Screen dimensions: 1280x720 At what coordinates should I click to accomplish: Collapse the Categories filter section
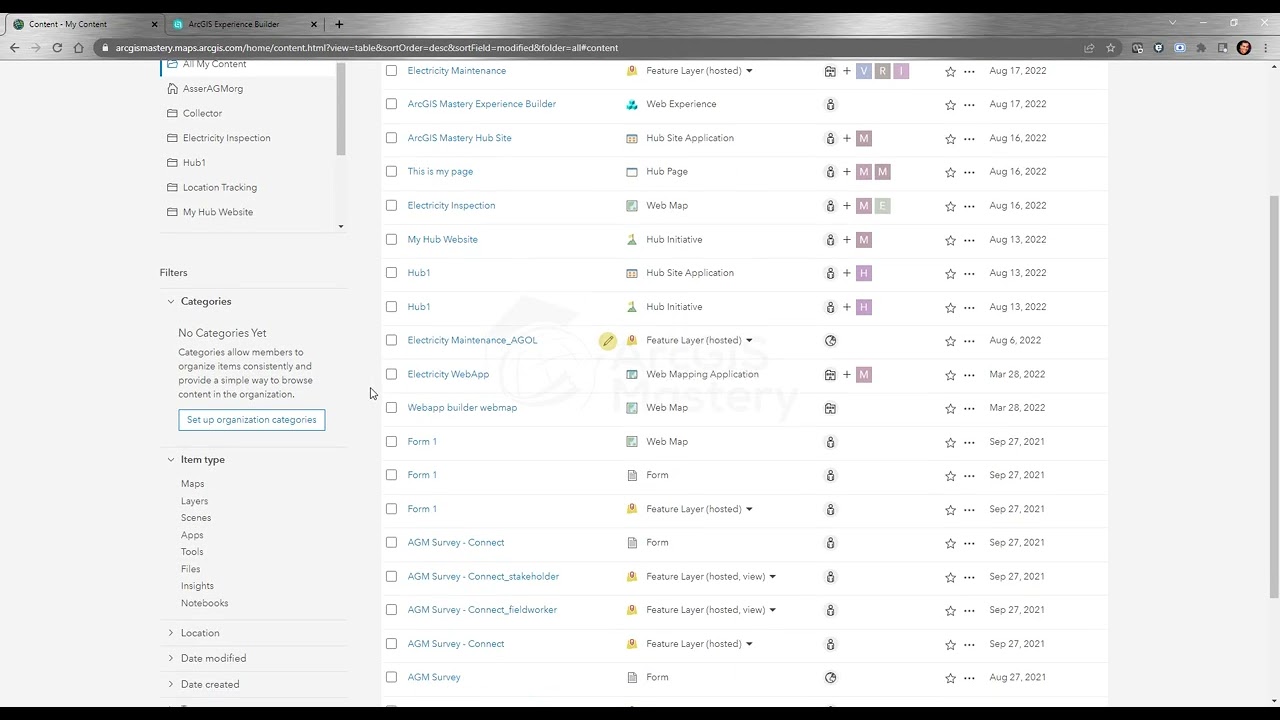tap(171, 301)
